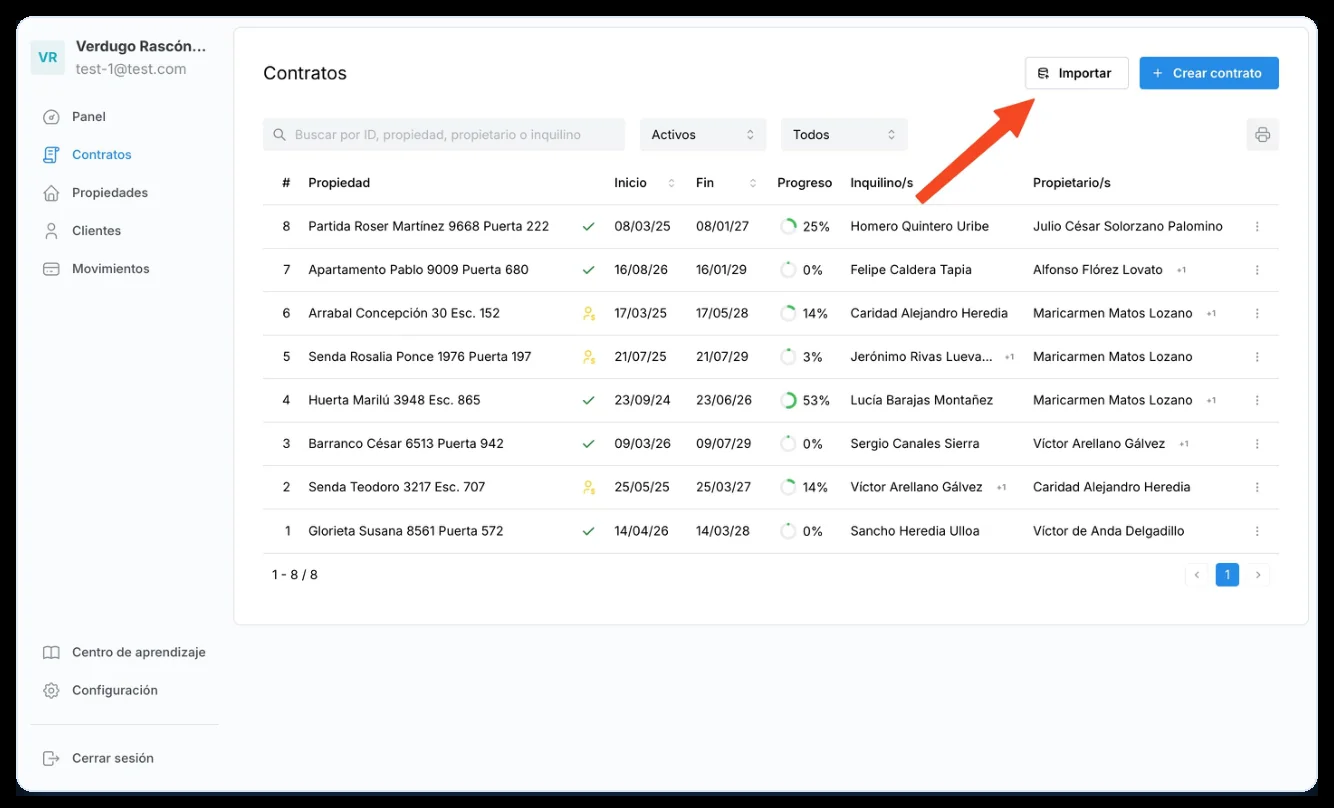
Task: Click the Importar button
Action: click(x=1076, y=73)
